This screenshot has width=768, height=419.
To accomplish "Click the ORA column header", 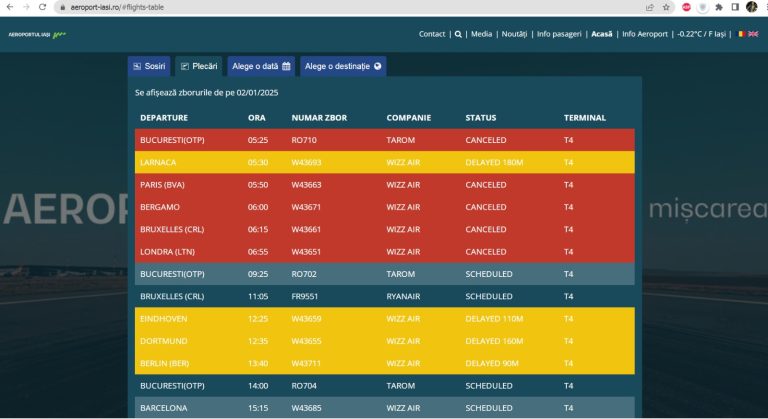I will tap(257, 118).
